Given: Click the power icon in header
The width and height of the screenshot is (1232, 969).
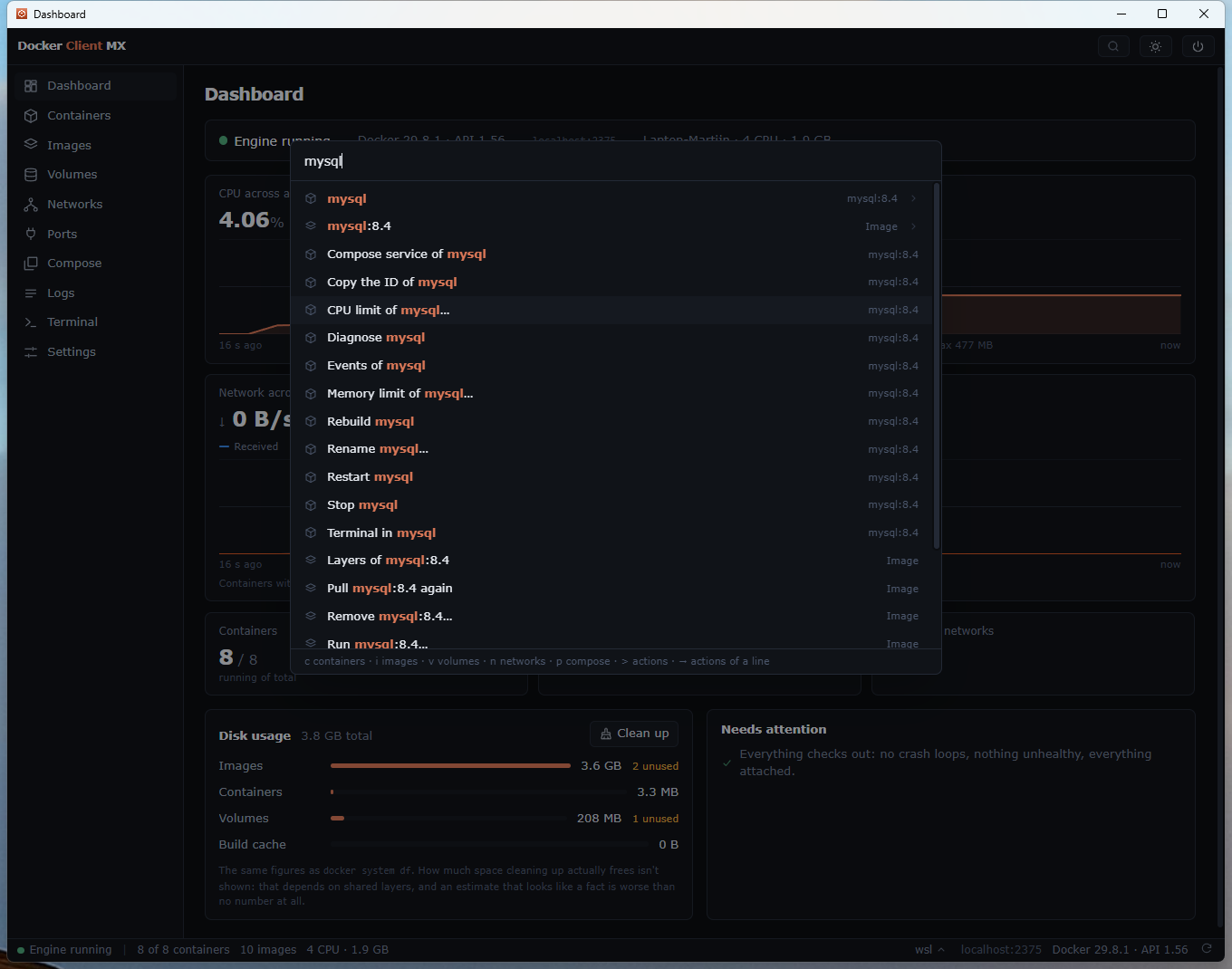Looking at the screenshot, I should point(1198,46).
